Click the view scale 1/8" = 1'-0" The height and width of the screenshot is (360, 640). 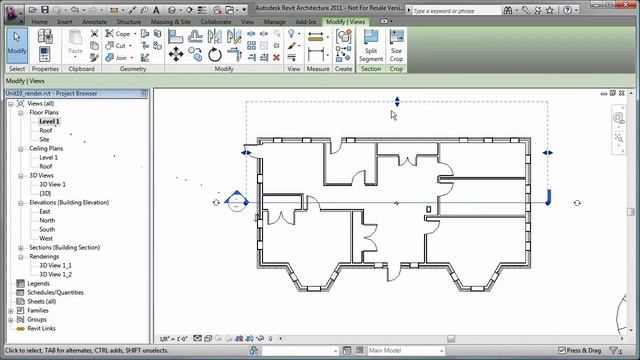click(173, 339)
